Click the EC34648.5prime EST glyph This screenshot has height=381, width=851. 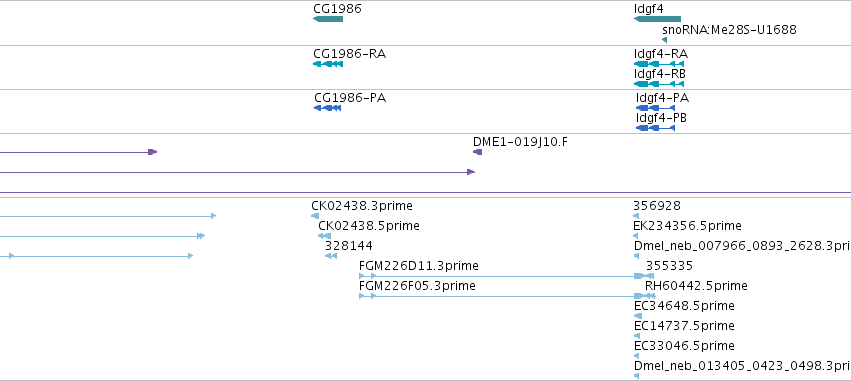point(638,316)
